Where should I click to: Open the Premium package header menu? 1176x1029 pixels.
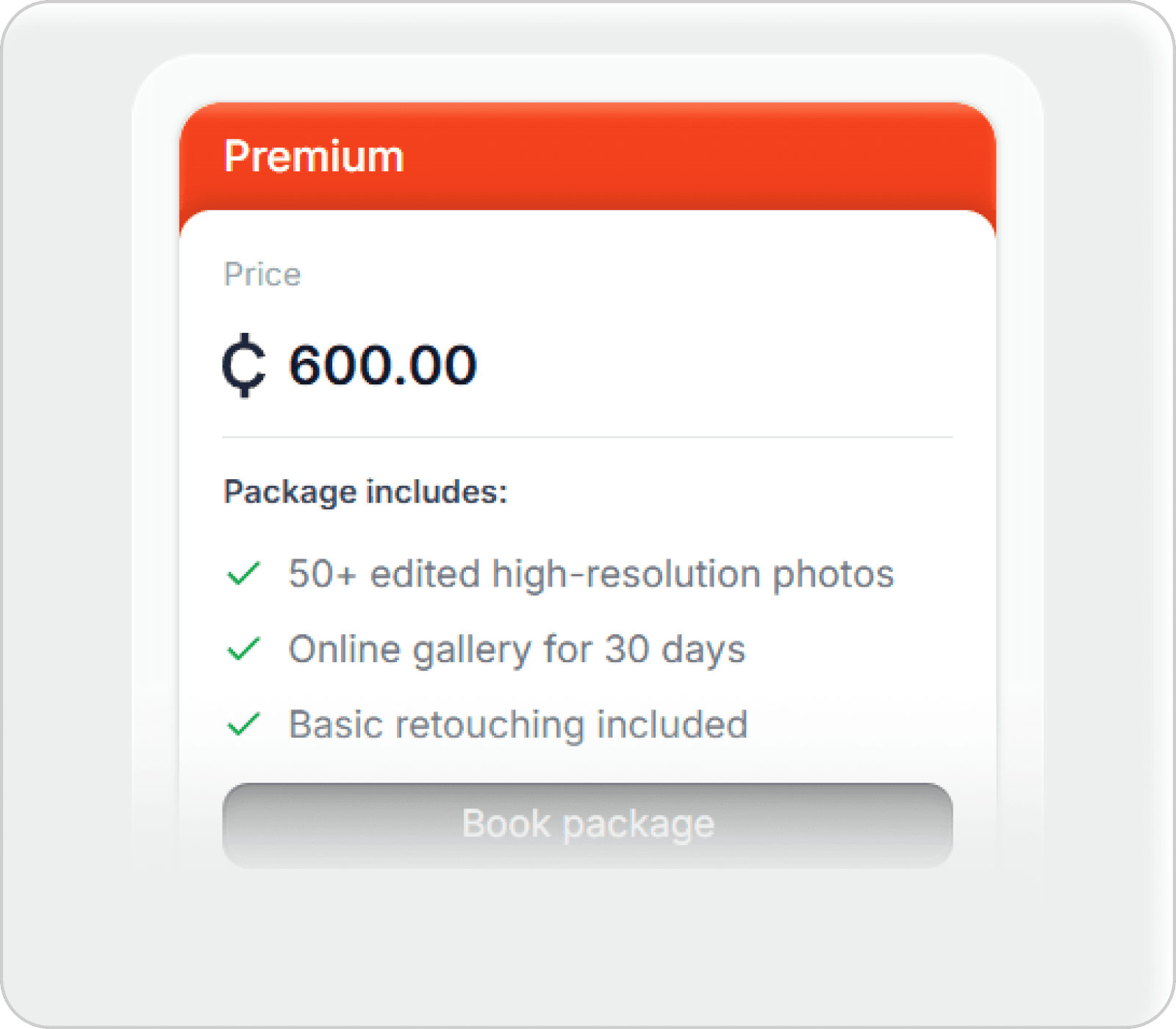[588, 155]
